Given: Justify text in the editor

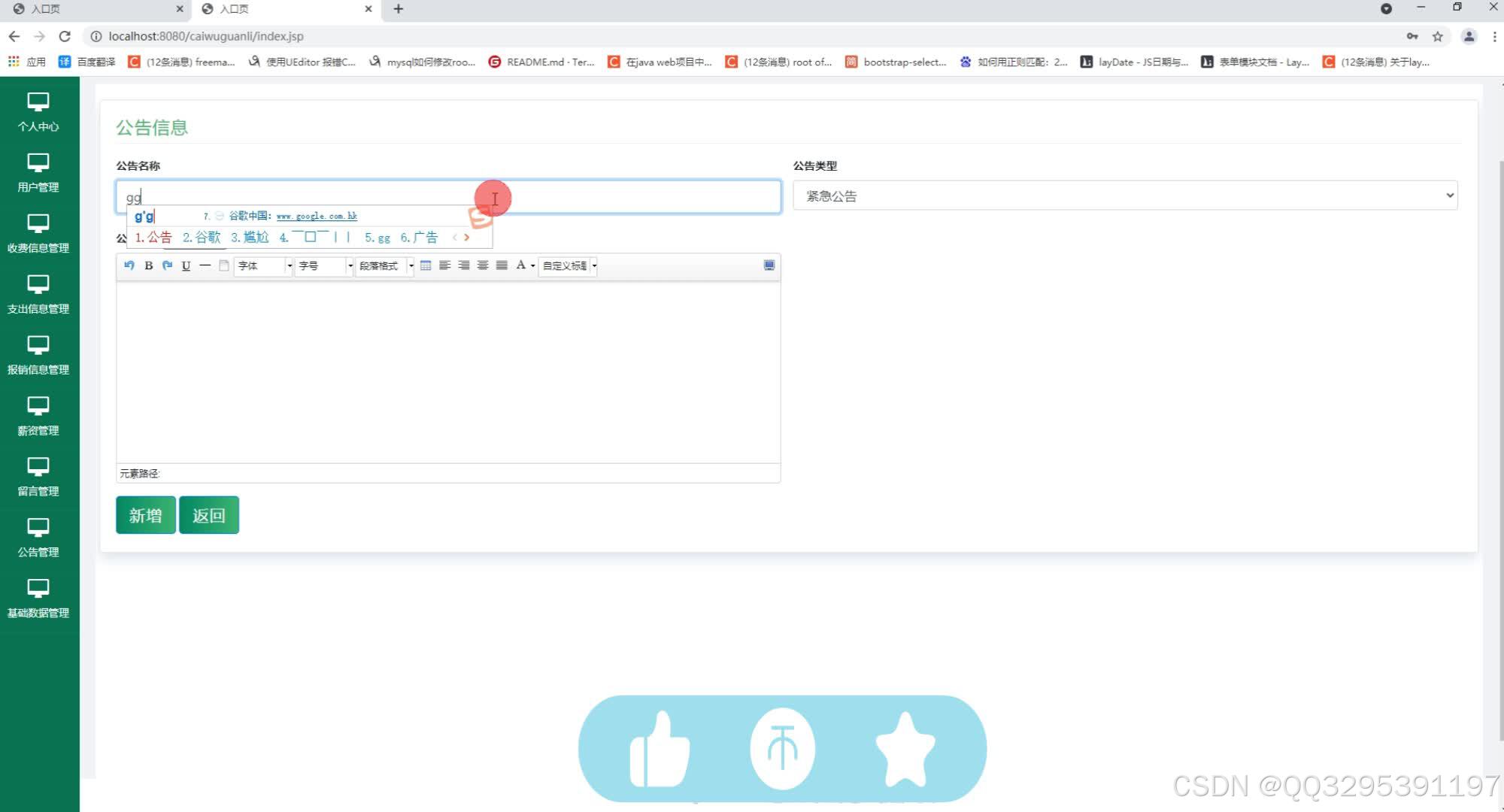Looking at the screenshot, I should pos(502,265).
